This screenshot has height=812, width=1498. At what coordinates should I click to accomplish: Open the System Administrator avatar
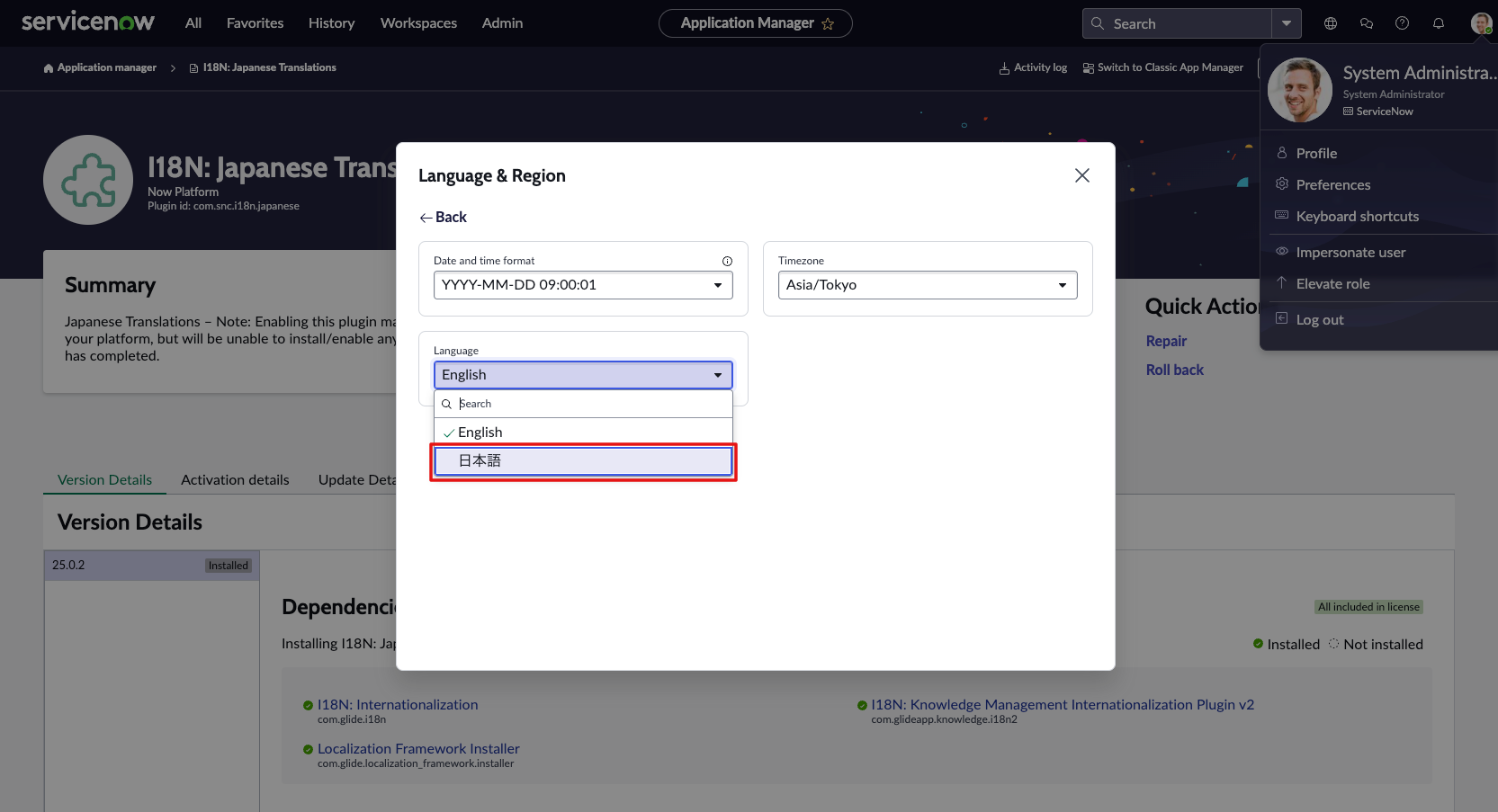tap(1480, 22)
